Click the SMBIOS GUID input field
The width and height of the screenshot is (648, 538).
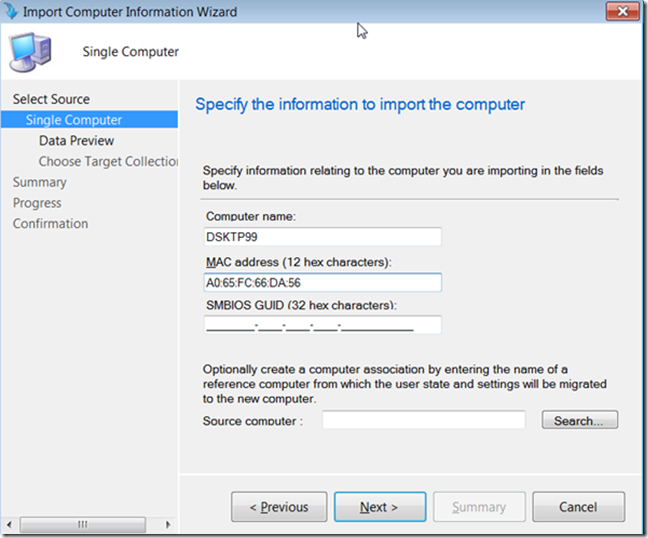(x=323, y=325)
